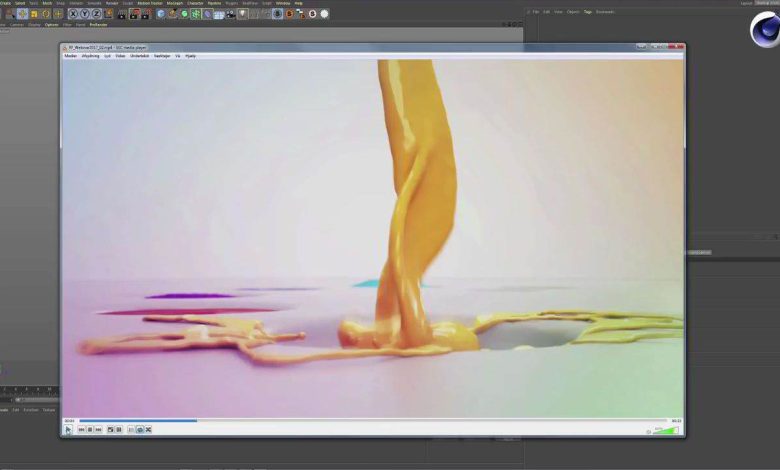Open VLC extended settings button

coord(119,429)
